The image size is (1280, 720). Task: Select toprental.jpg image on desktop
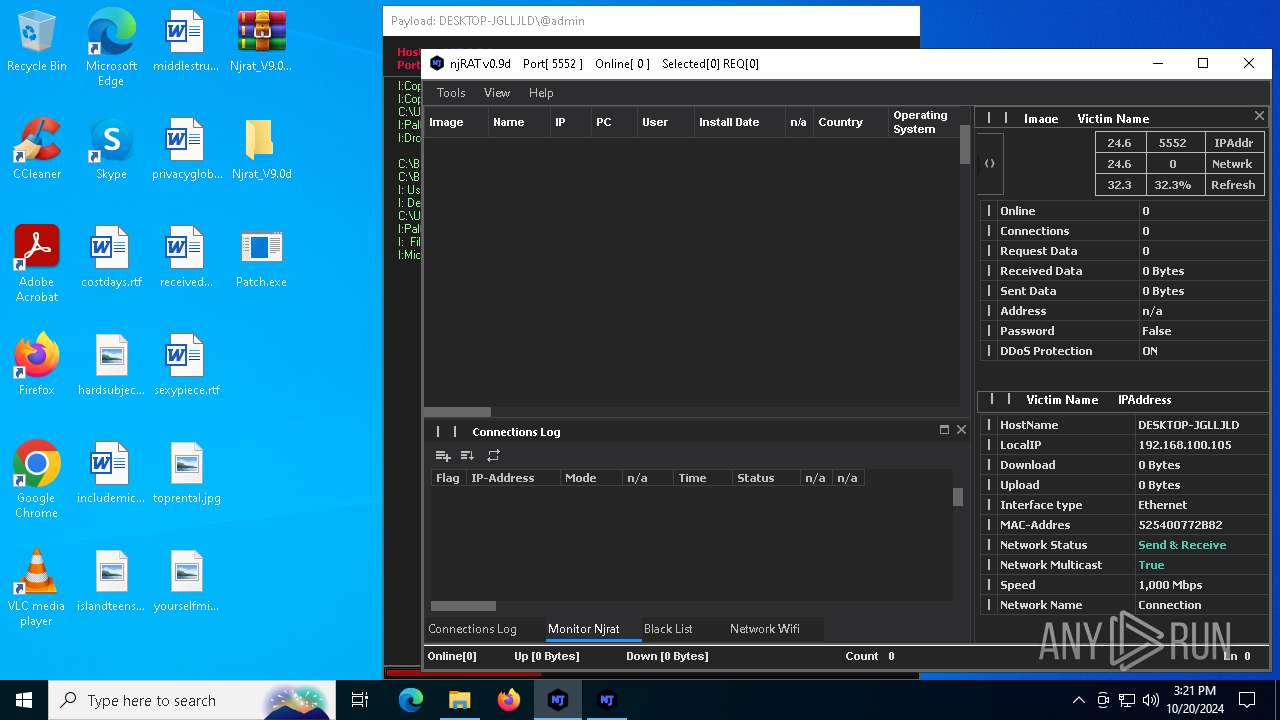(x=186, y=474)
